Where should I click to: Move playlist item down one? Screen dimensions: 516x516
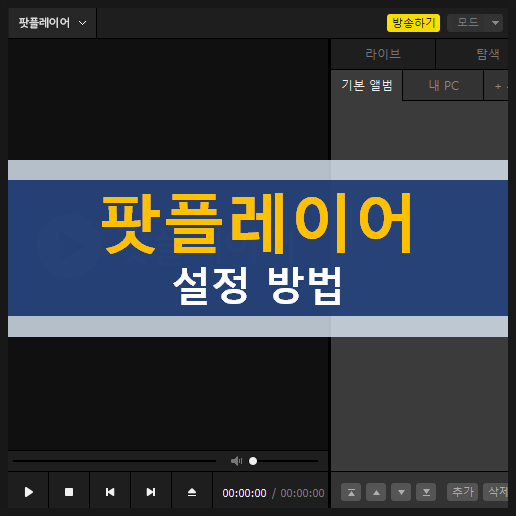click(x=401, y=492)
